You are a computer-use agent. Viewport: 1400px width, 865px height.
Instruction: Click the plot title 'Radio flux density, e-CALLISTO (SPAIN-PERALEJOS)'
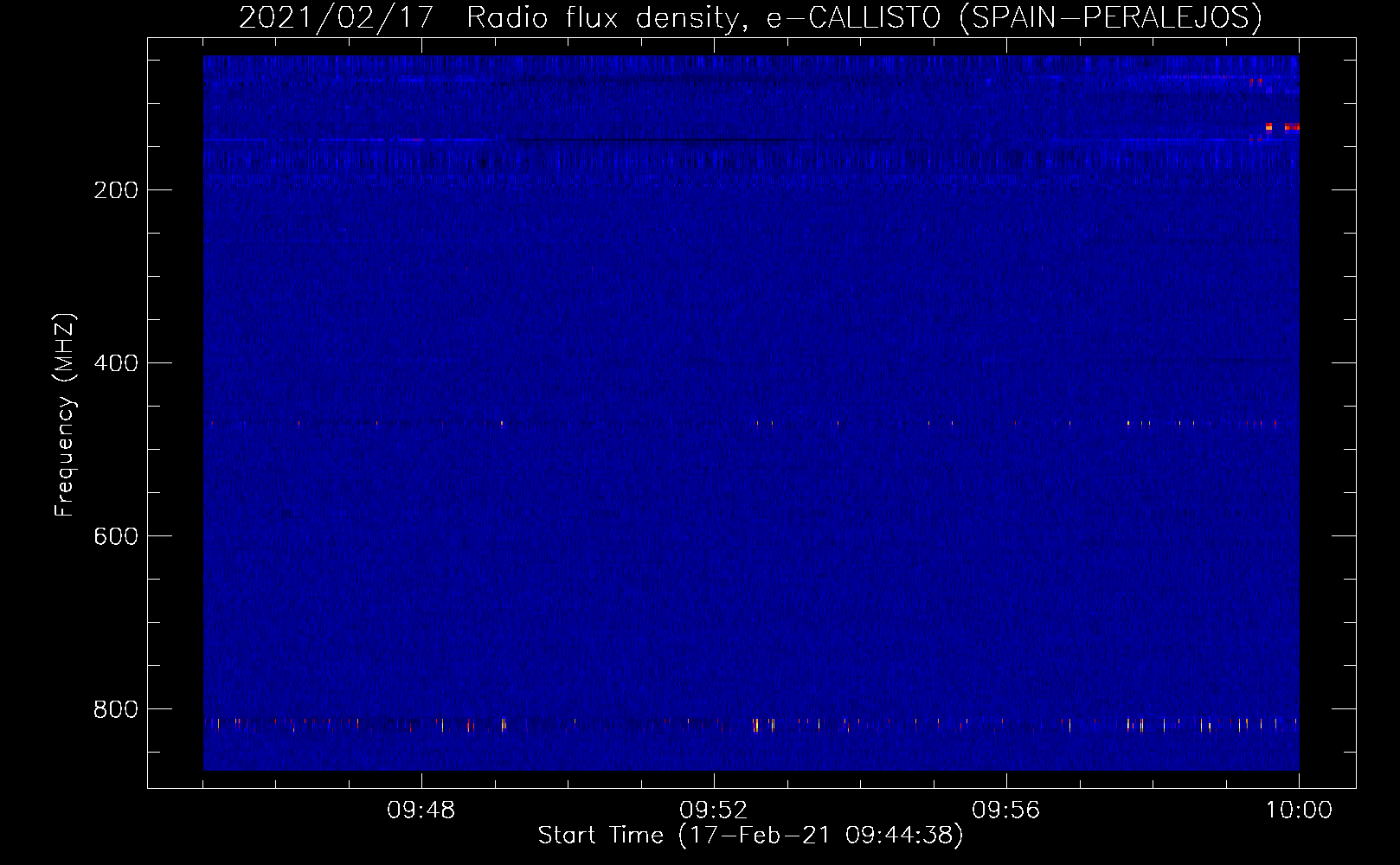coord(864,18)
